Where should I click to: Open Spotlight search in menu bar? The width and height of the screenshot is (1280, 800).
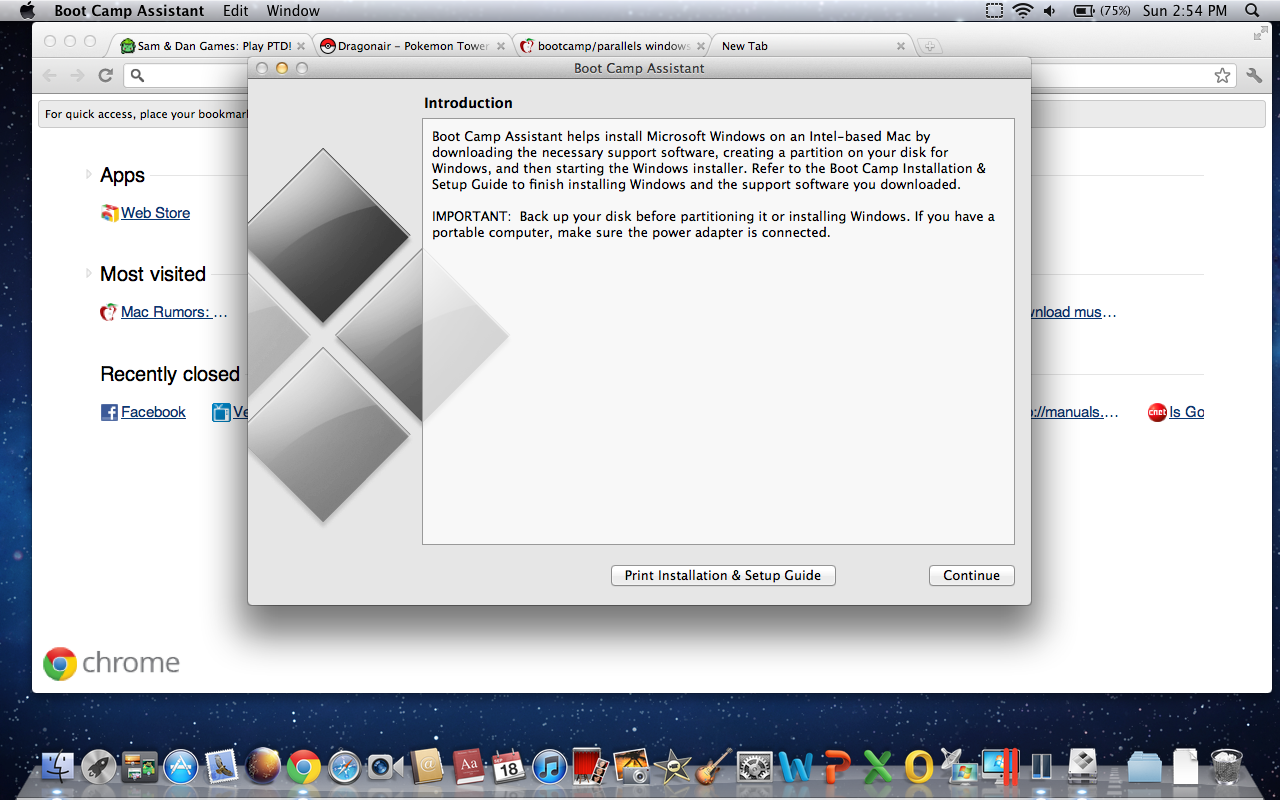point(1252,11)
